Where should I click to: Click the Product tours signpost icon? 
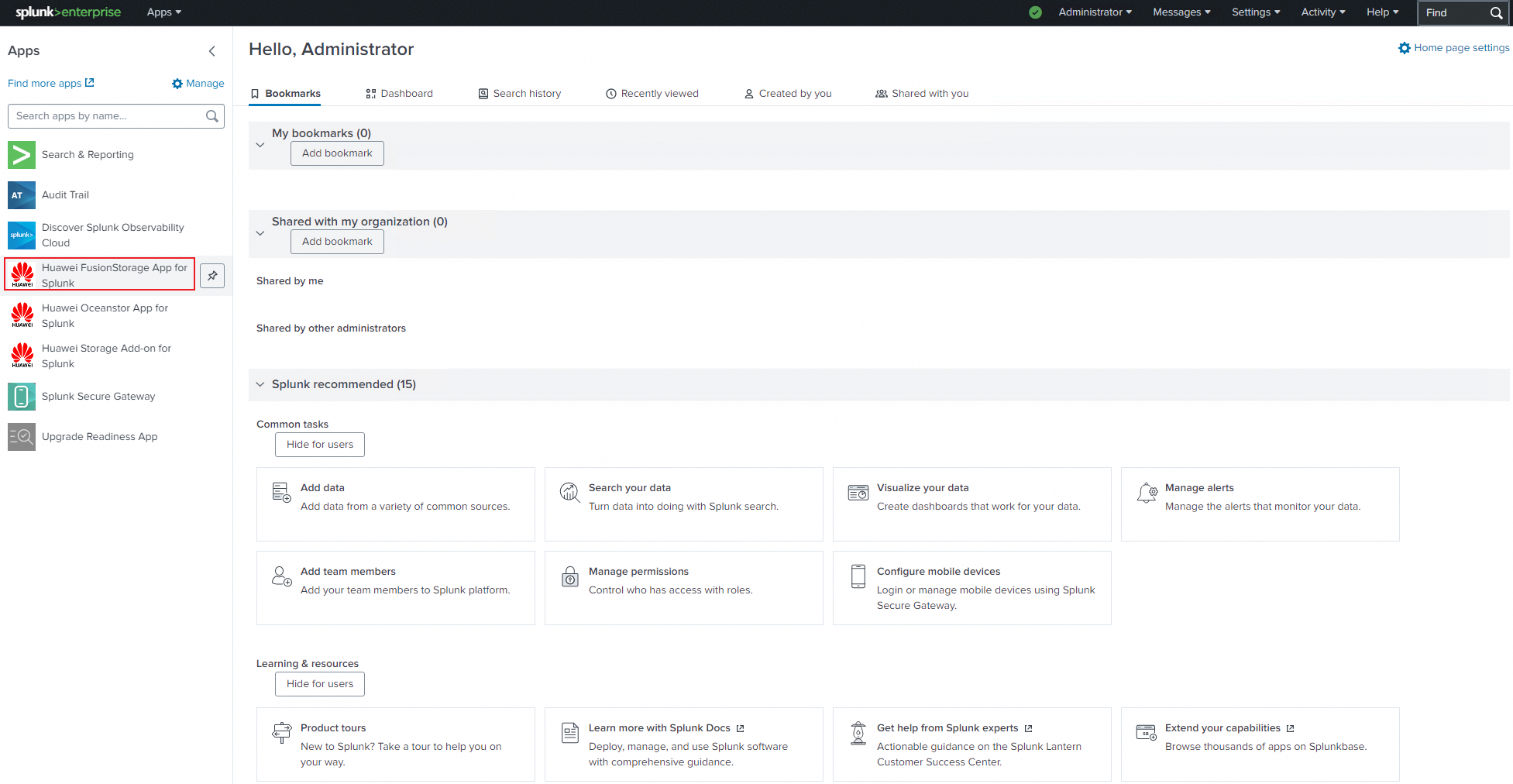point(281,733)
